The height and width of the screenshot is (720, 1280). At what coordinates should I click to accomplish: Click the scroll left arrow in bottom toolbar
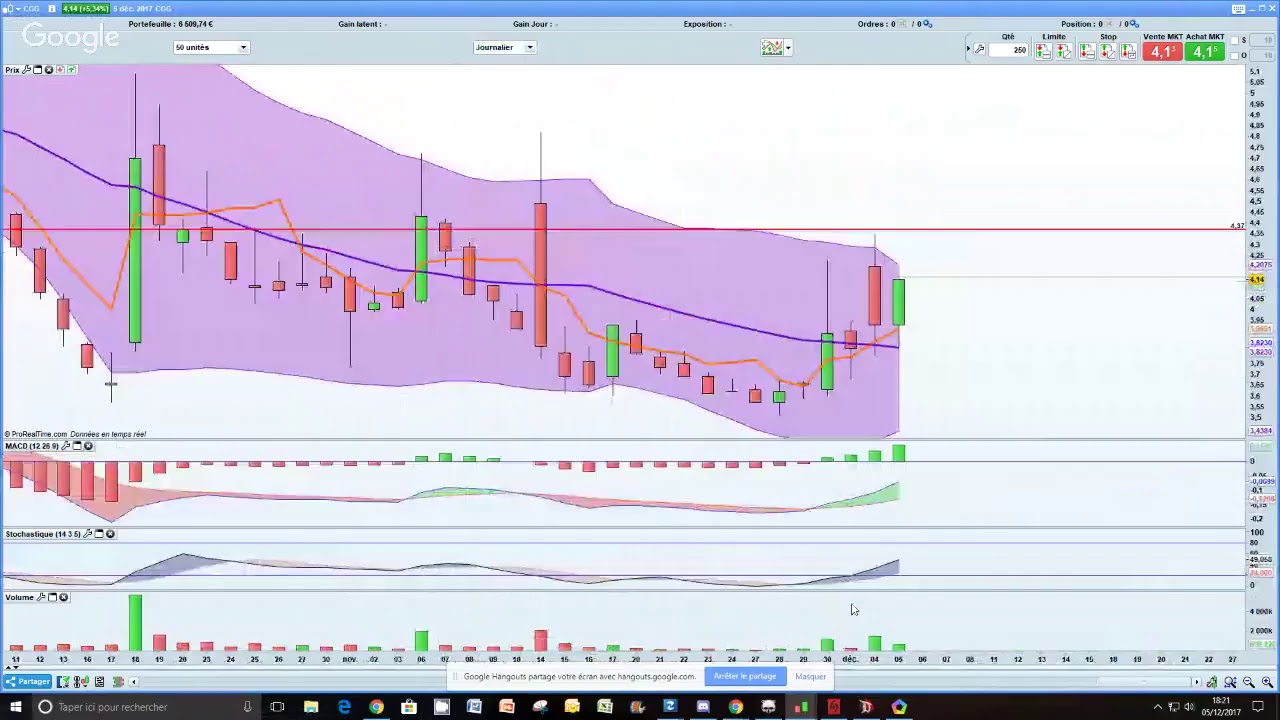point(134,682)
